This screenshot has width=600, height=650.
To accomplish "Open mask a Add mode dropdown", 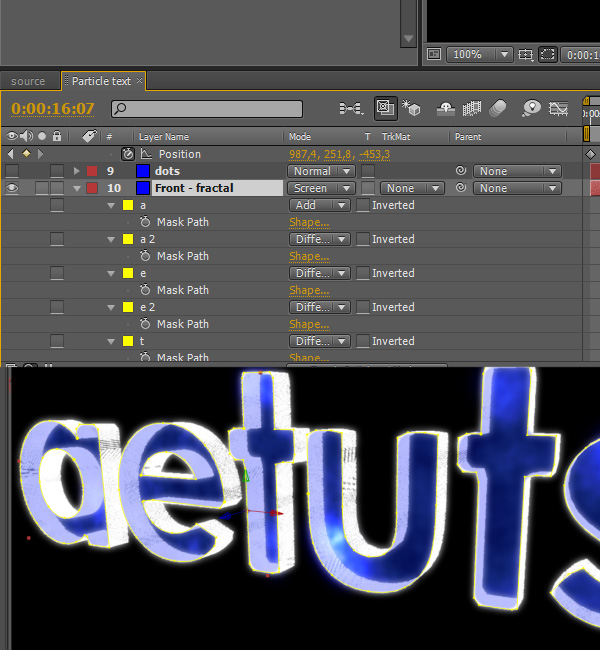I will coord(320,205).
